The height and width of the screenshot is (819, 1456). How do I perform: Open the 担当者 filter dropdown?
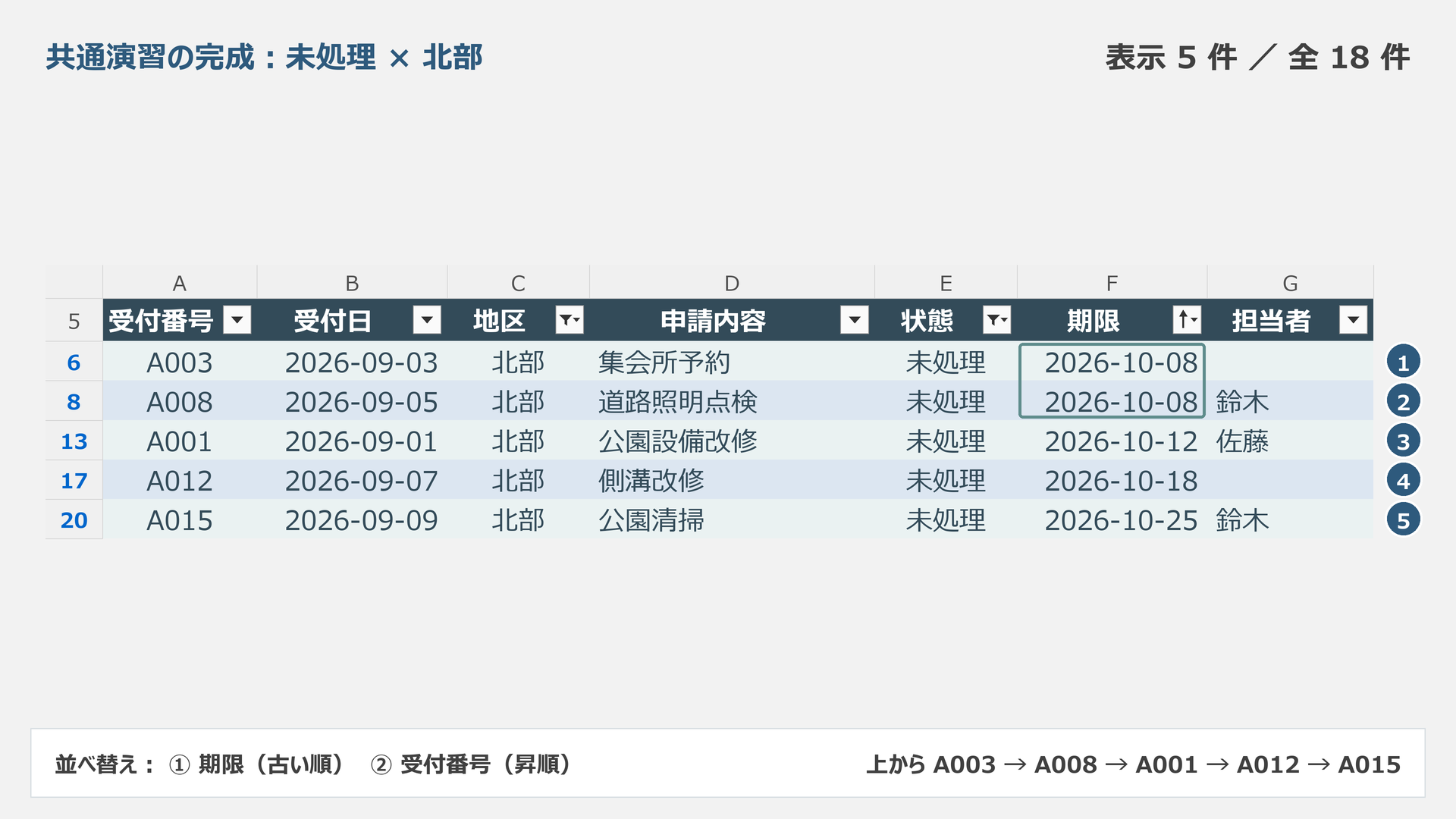click(x=1354, y=320)
